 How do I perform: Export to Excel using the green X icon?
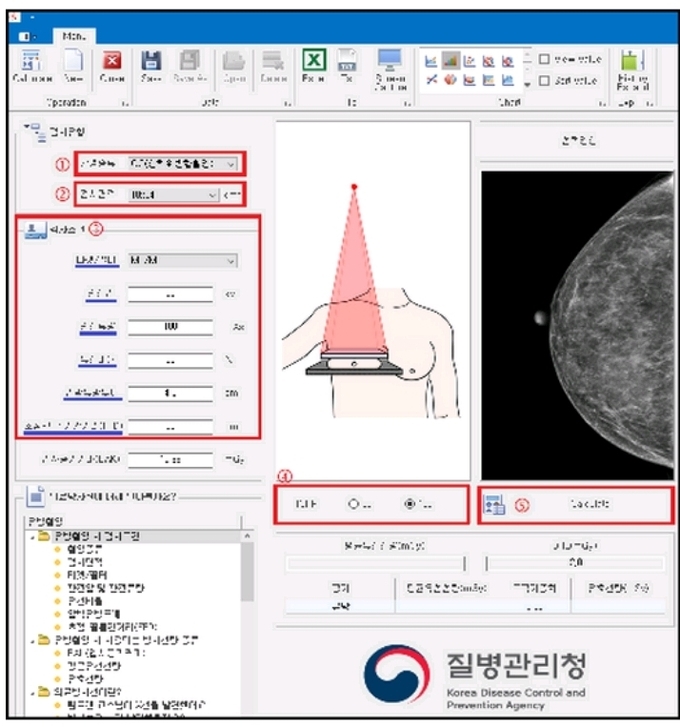point(314,60)
